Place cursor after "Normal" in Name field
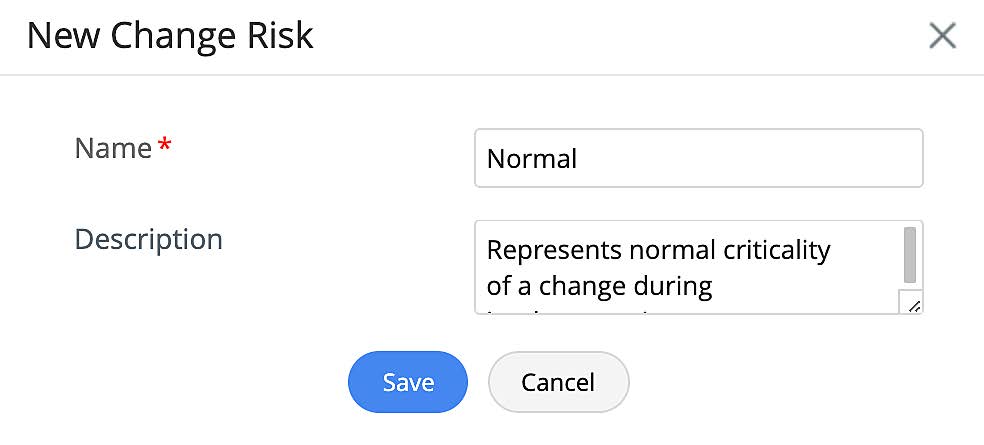This screenshot has width=984, height=445. pos(580,159)
